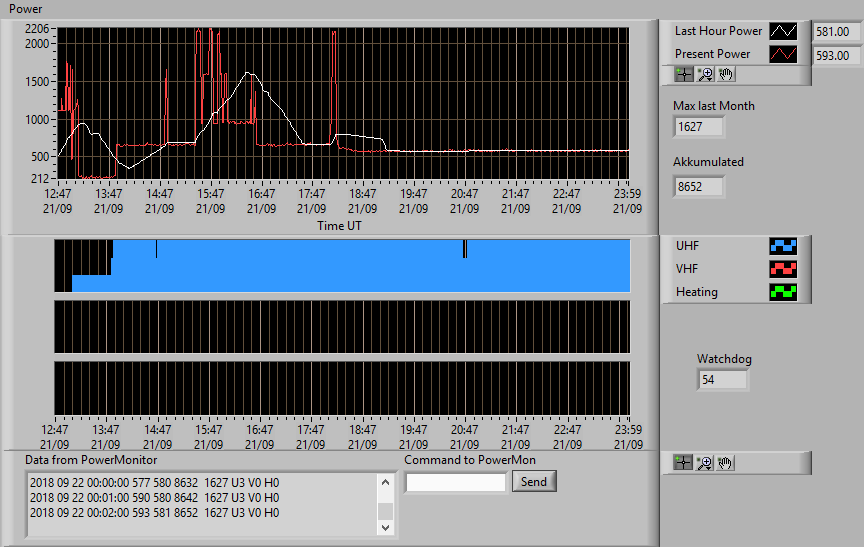The image size is (864, 547).
Task: Select the zoom tool in the bottom graph palette
Action: pyautogui.click(x=704, y=463)
